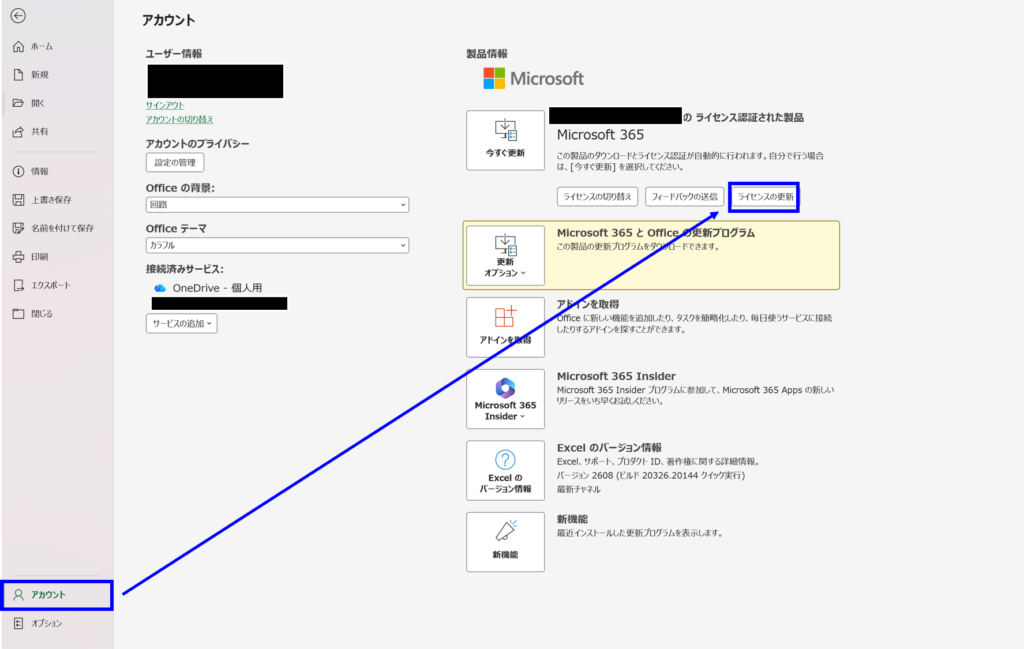The width and height of the screenshot is (1024, 649).
Task: Click the version text バージョン 2608
Action: pyautogui.click(x=583, y=475)
